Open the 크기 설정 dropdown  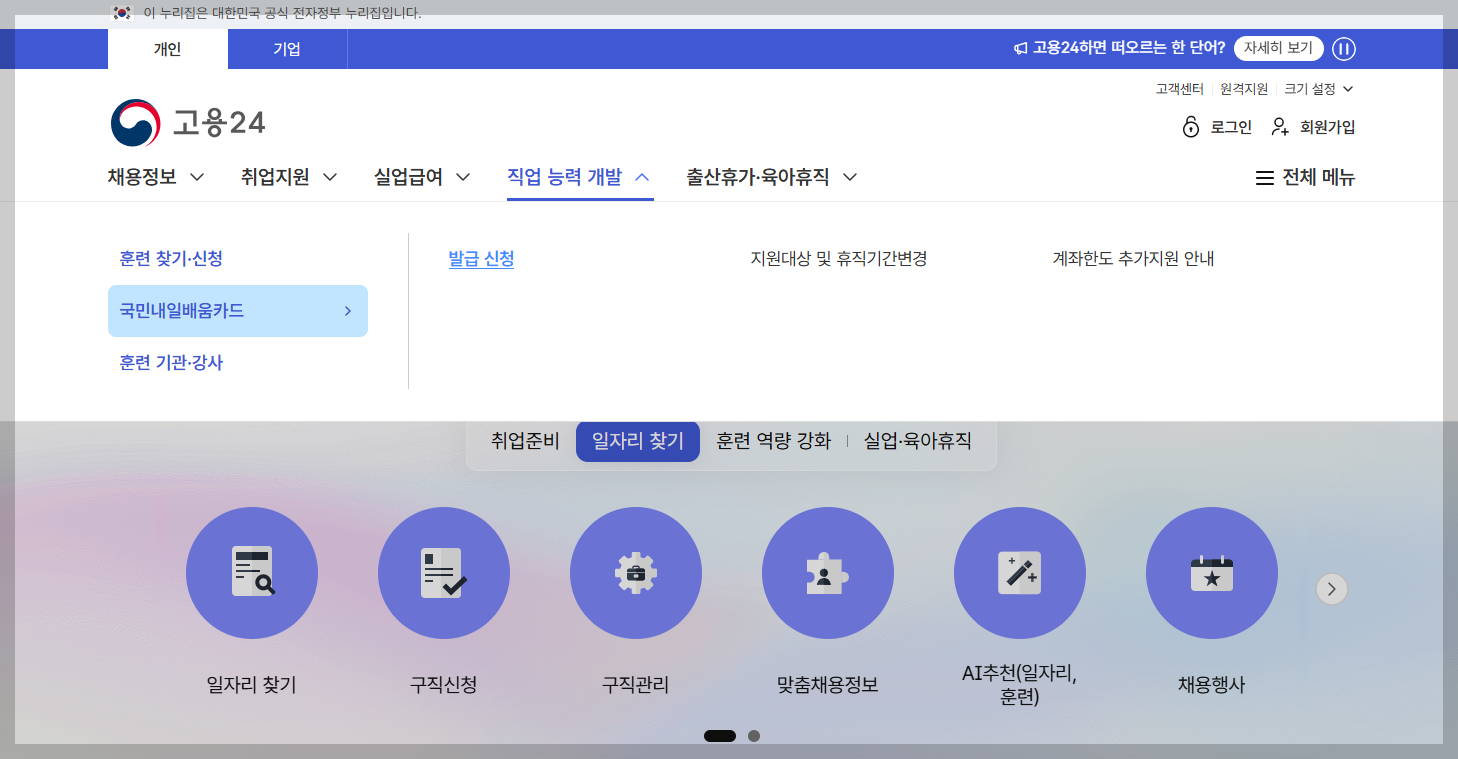(x=1318, y=89)
